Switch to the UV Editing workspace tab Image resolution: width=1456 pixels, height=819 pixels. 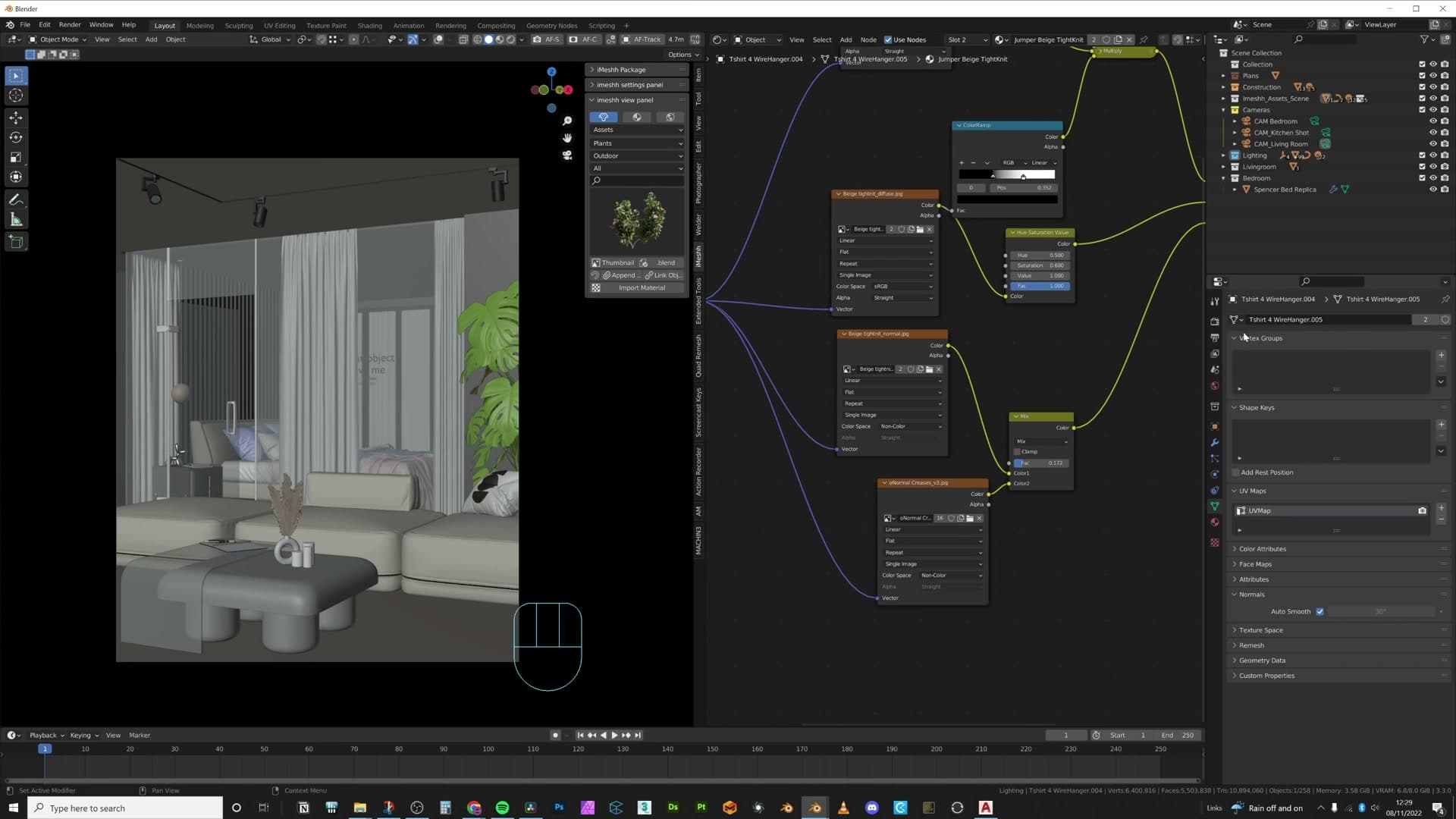click(x=279, y=26)
